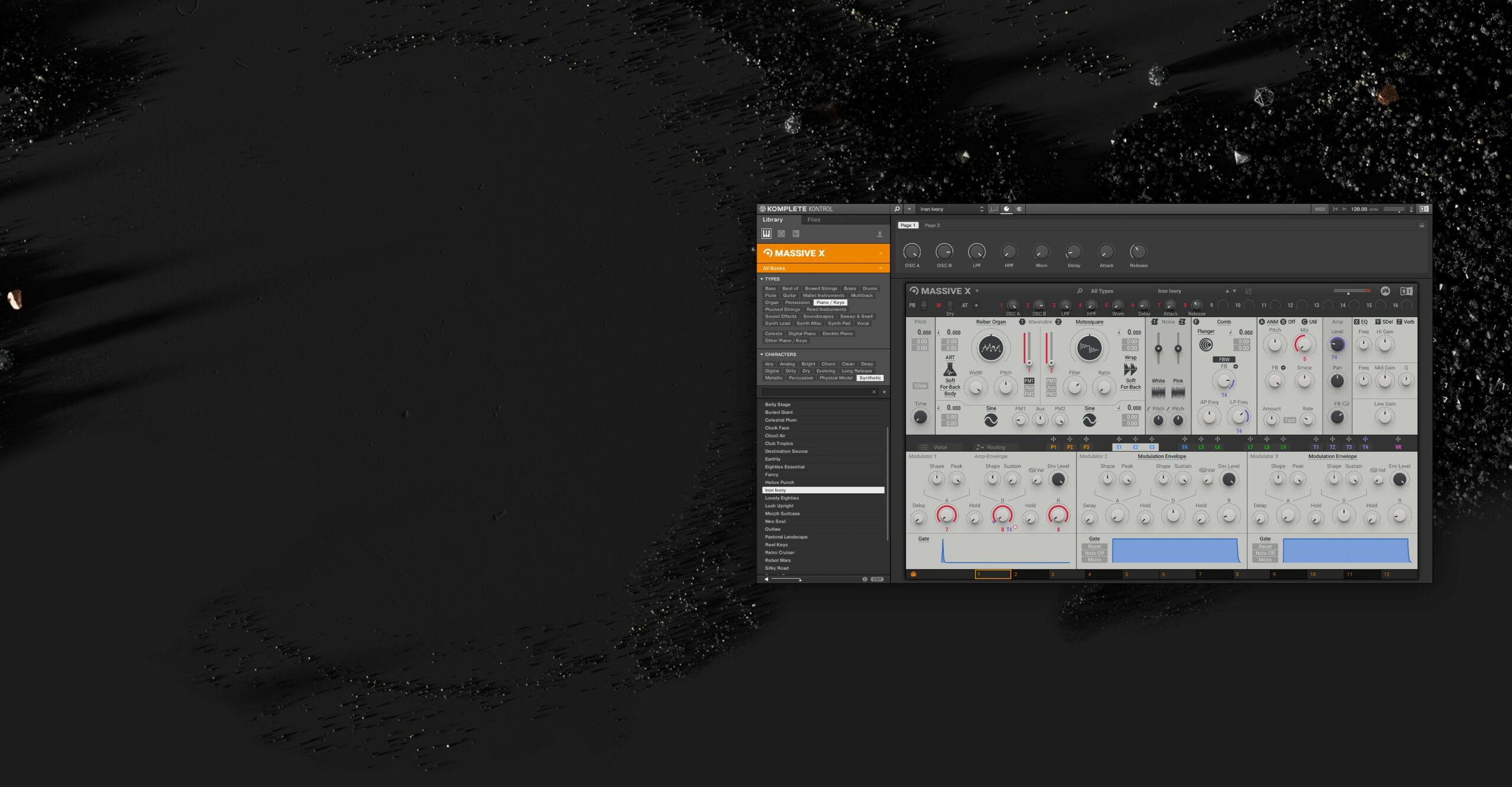Click the orange palette icon at bottom left
This screenshot has width=1512, height=787.
pos(913,574)
